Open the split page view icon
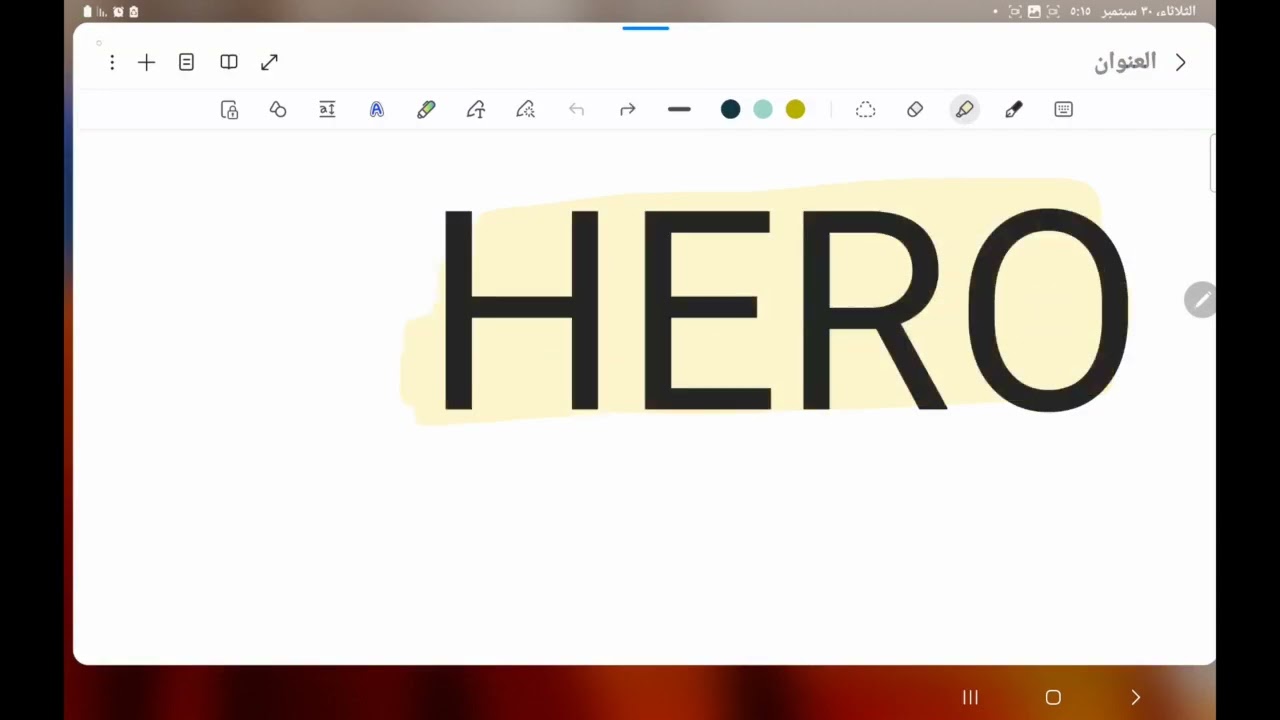The height and width of the screenshot is (720, 1280). 229,62
